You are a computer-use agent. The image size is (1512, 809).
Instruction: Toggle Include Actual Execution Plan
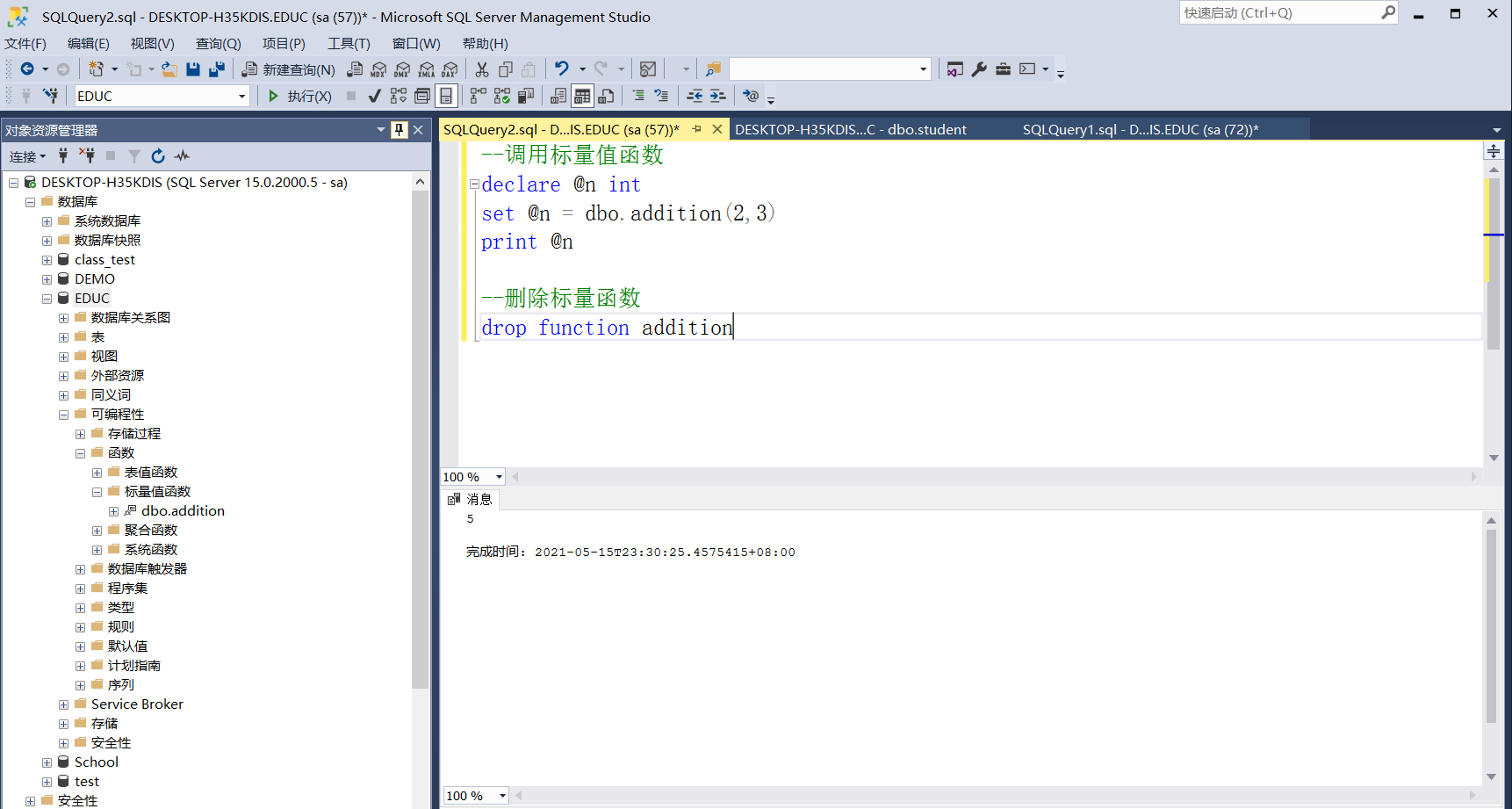pyautogui.click(x=479, y=96)
